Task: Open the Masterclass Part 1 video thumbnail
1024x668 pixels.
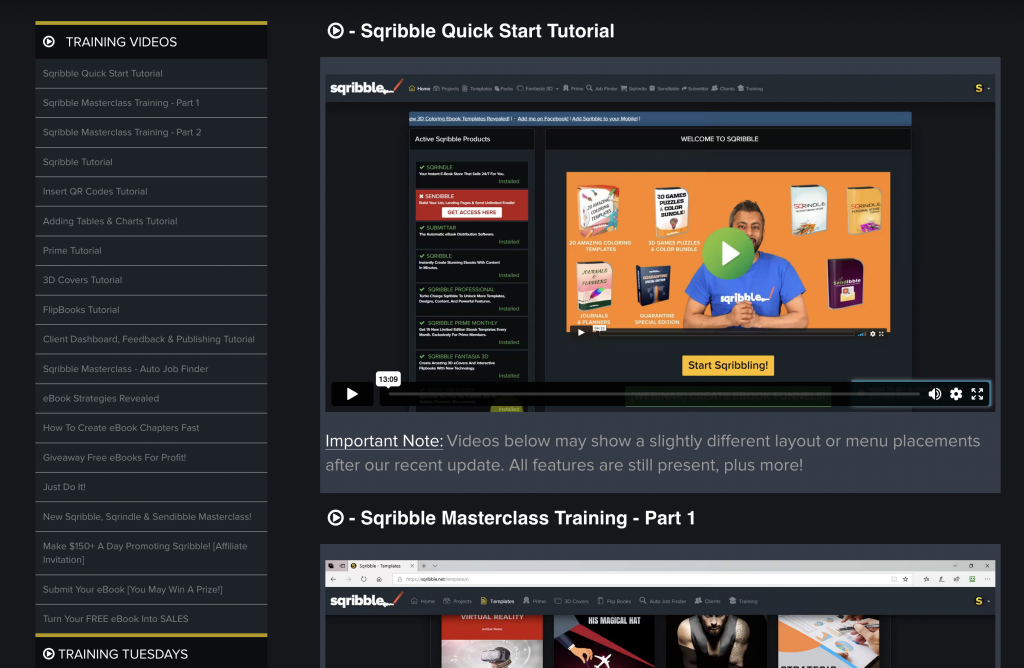Action: click(660, 614)
